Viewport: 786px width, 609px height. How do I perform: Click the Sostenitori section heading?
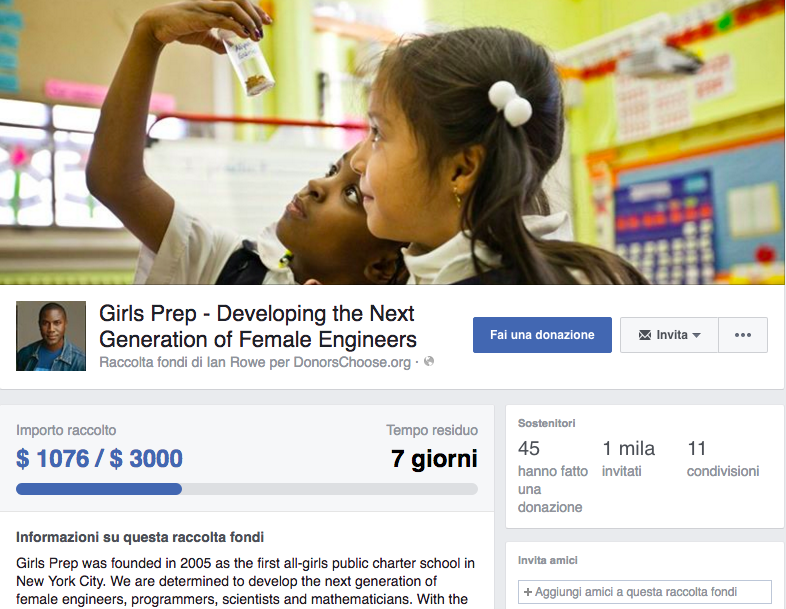pos(546,424)
